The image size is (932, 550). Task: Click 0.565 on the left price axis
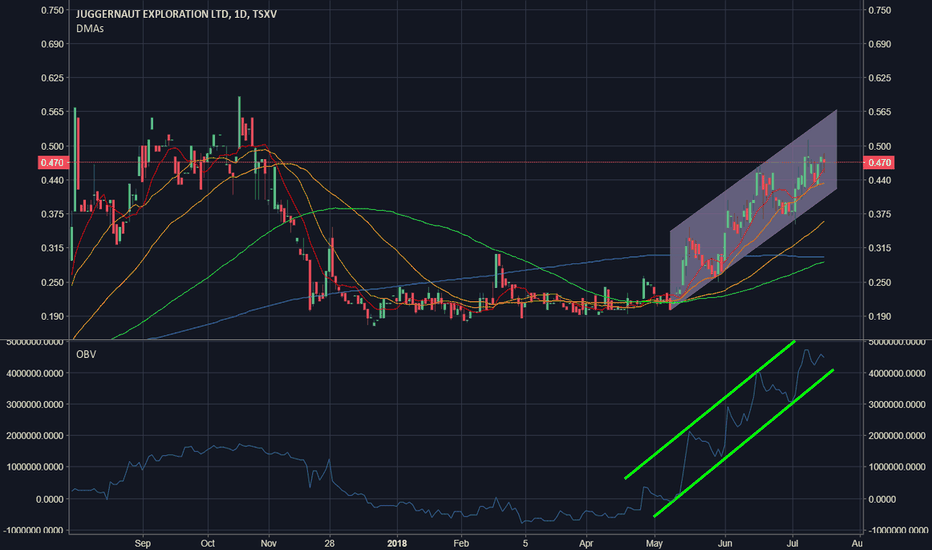tap(52, 112)
